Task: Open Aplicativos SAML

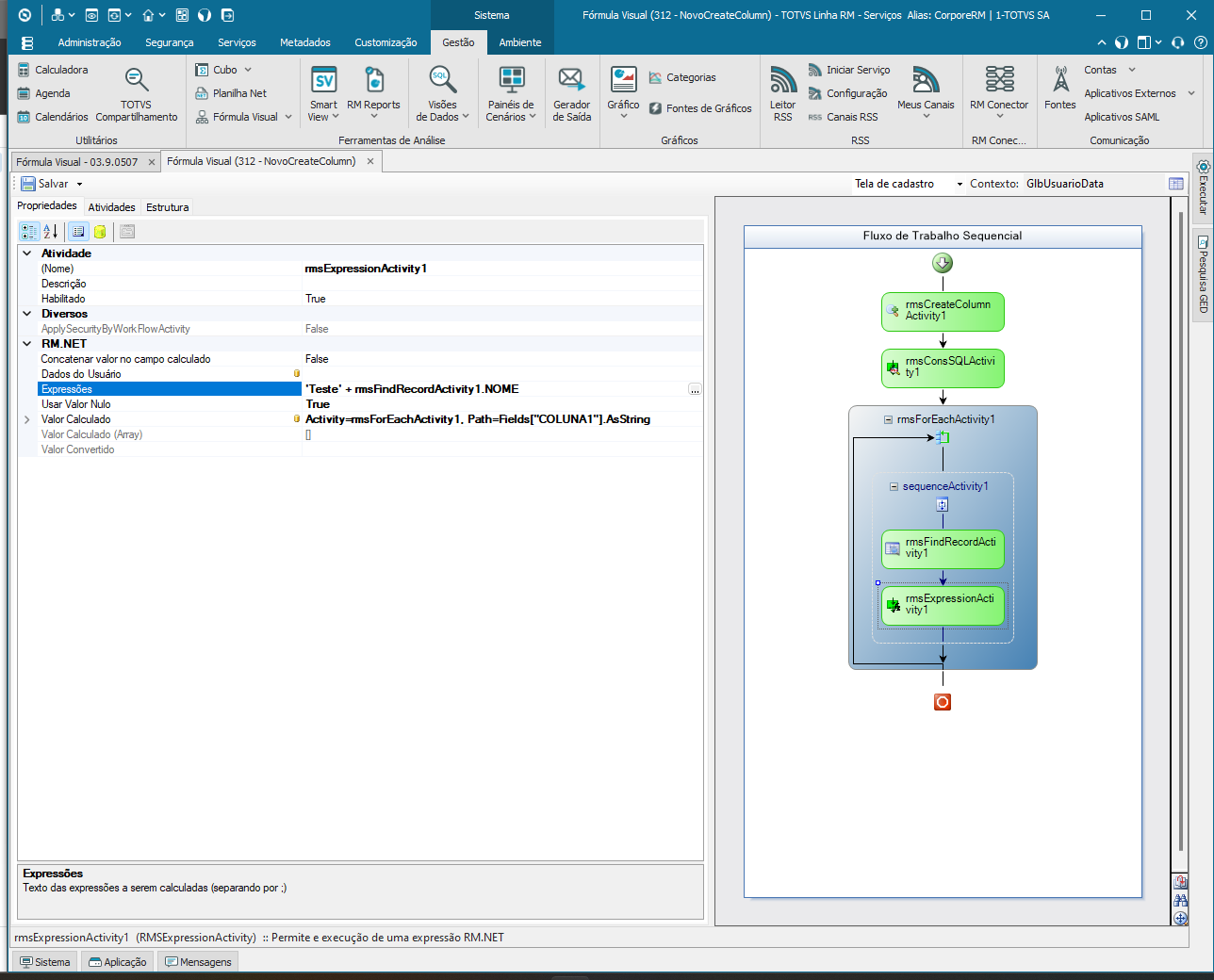Action: [x=1122, y=117]
